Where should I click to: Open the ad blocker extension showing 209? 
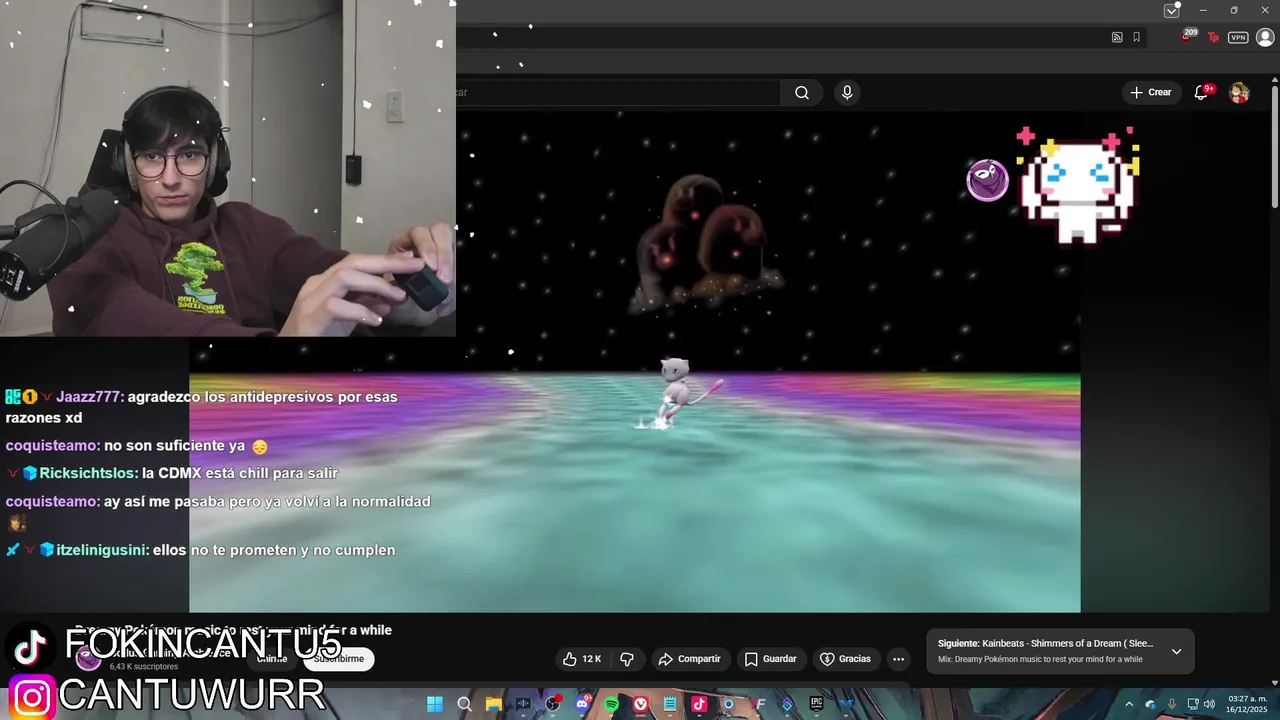click(1188, 36)
